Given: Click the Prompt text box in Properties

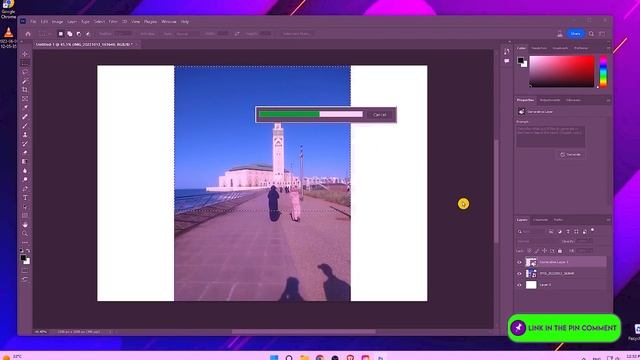Looking at the screenshot, I should pos(551,136).
